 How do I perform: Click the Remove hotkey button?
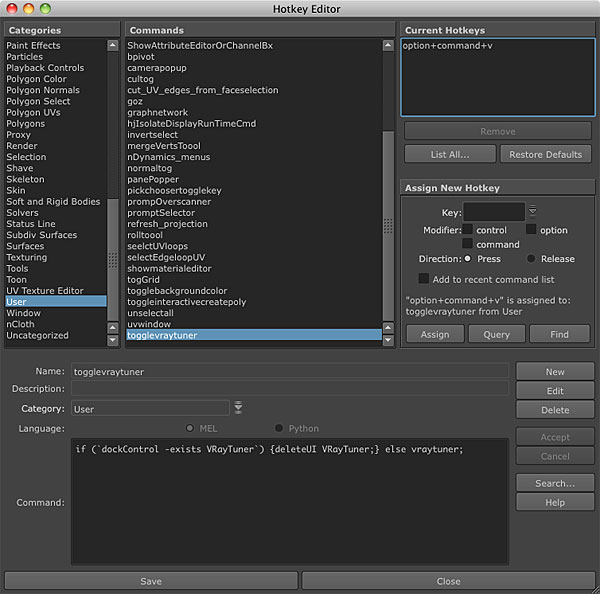[498, 131]
